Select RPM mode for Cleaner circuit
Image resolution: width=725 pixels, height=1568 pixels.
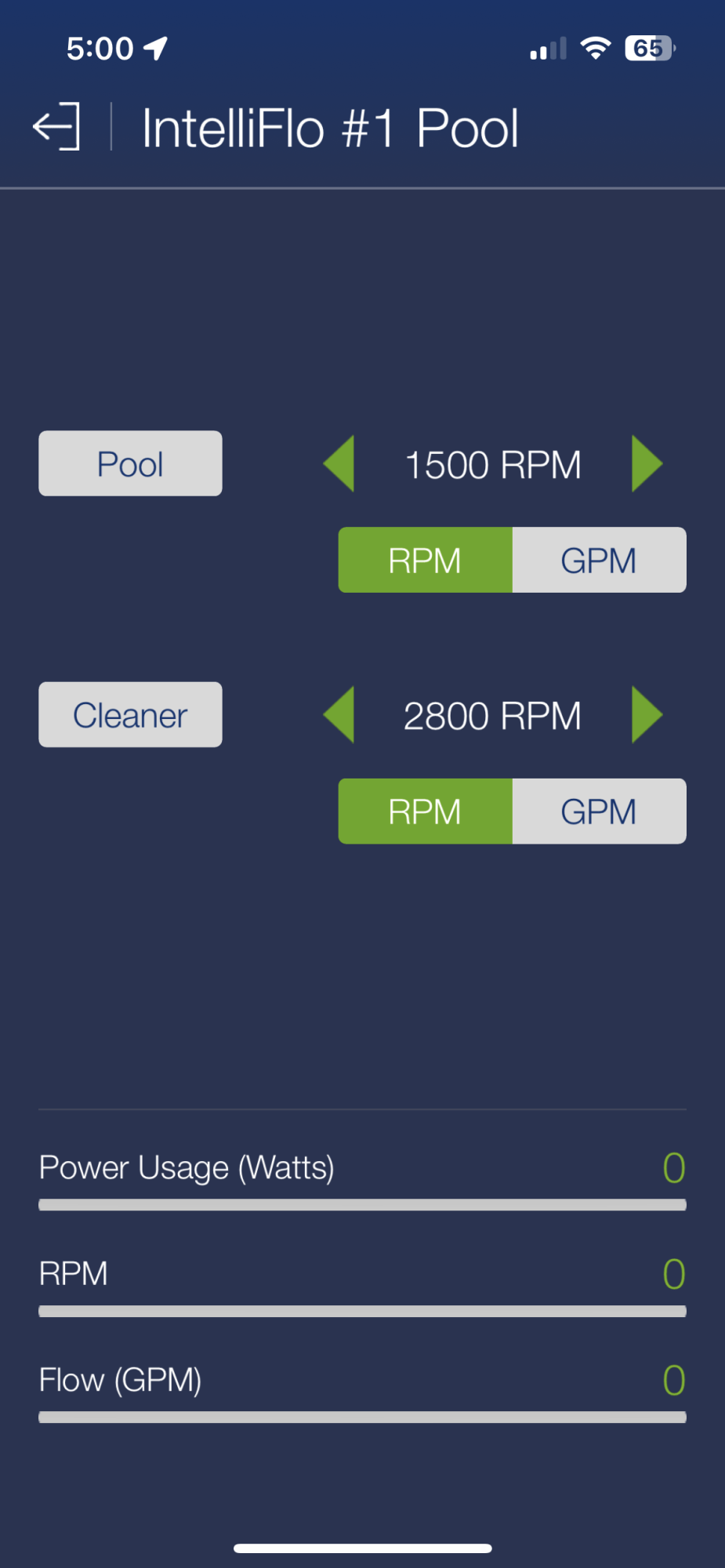point(426,811)
